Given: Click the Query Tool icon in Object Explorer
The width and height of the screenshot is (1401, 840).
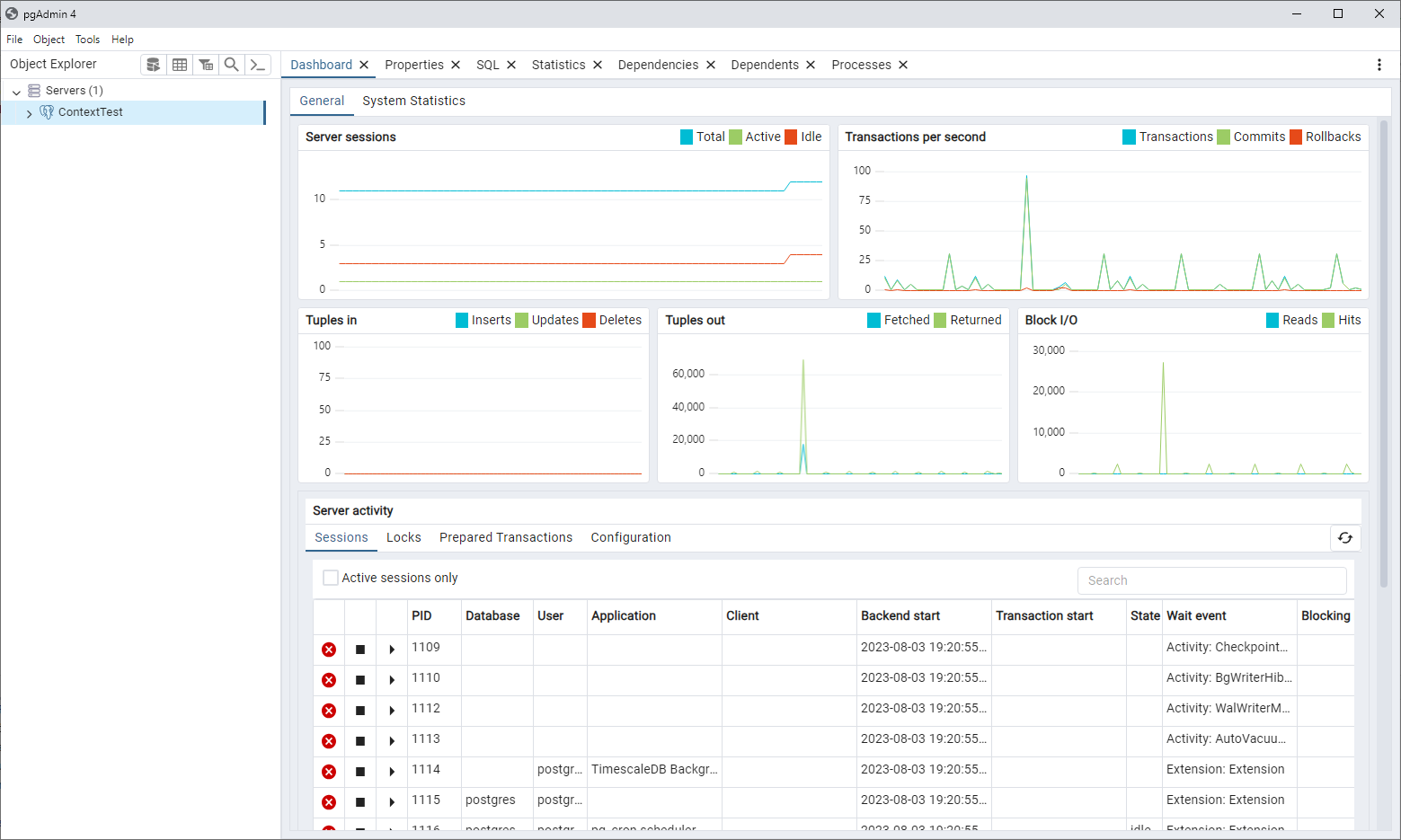Looking at the screenshot, I should (x=154, y=65).
